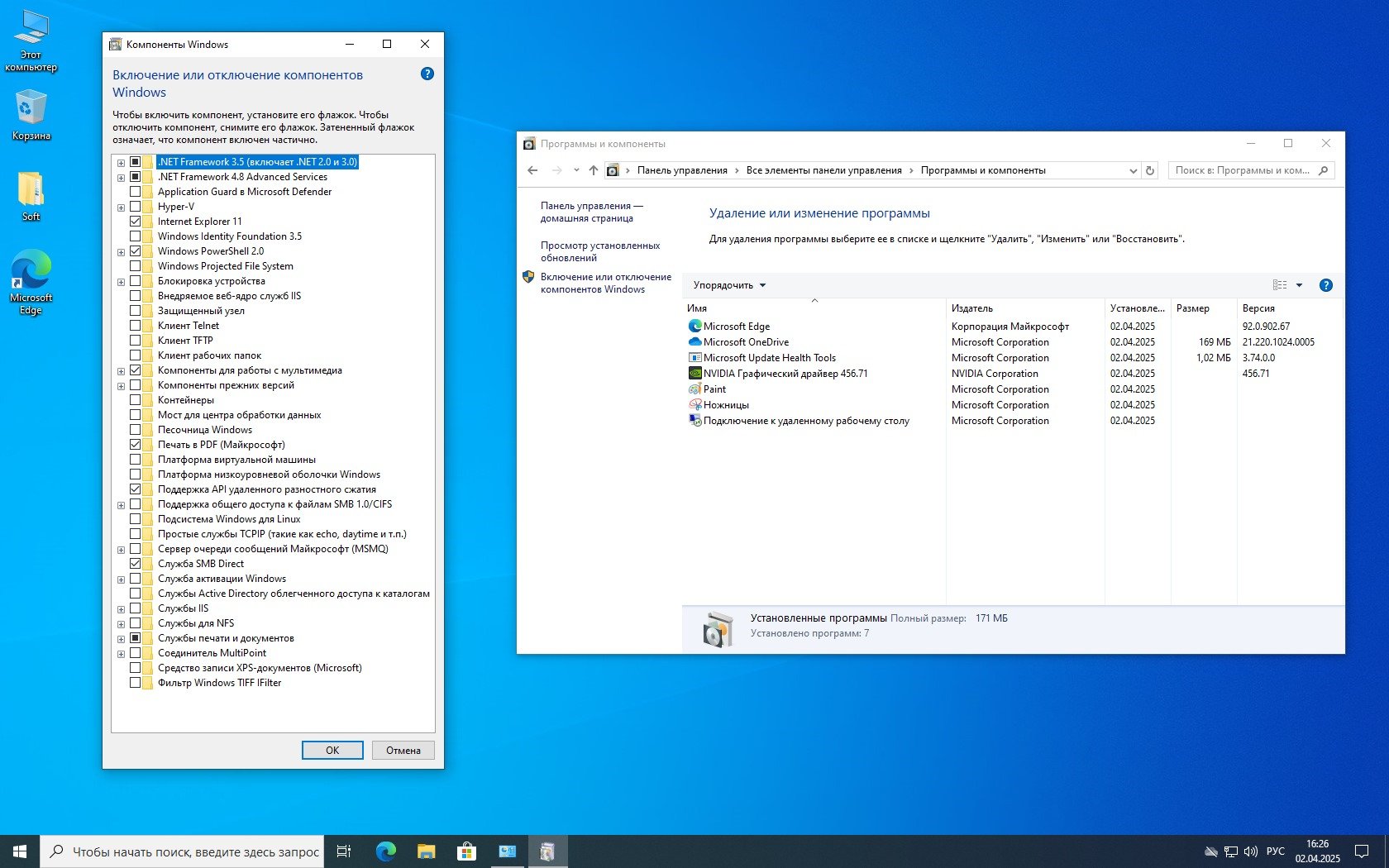Viewport: 1389px width, 868px height.
Task: Open File Explorer from the taskbar
Action: tap(426, 851)
